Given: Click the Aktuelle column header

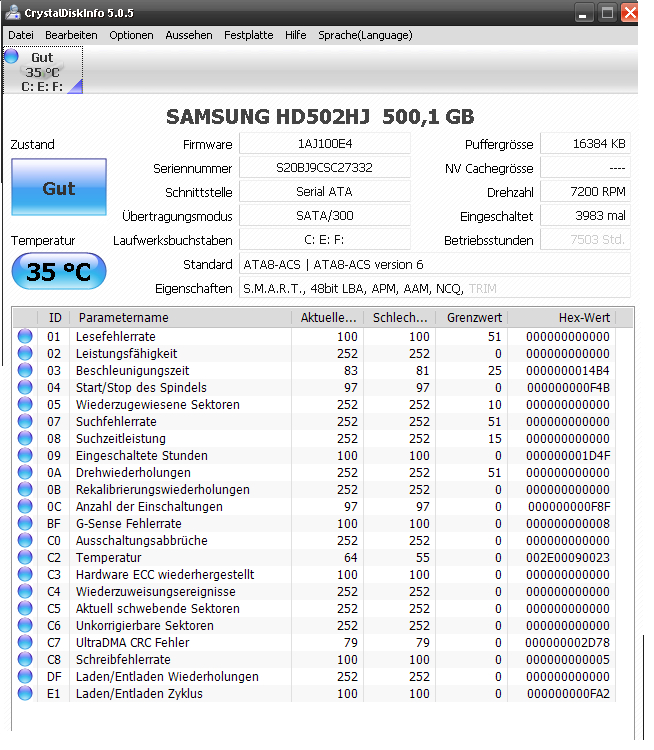Looking at the screenshot, I should point(328,318).
